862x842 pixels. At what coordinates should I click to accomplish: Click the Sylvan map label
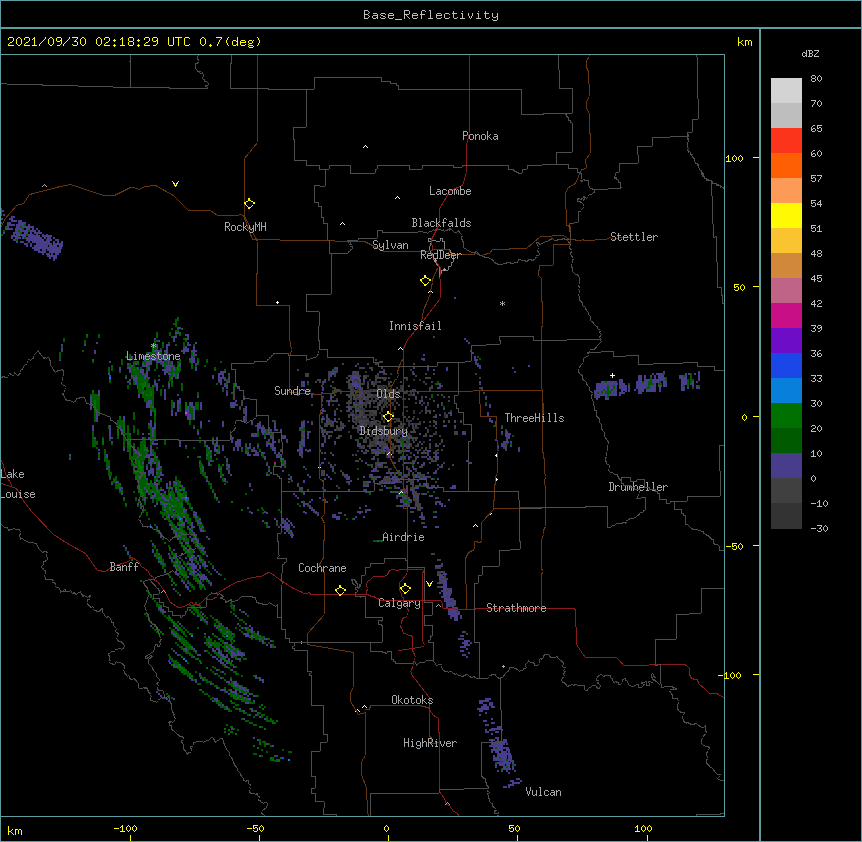pyautogui.click(x=390, y=245)
